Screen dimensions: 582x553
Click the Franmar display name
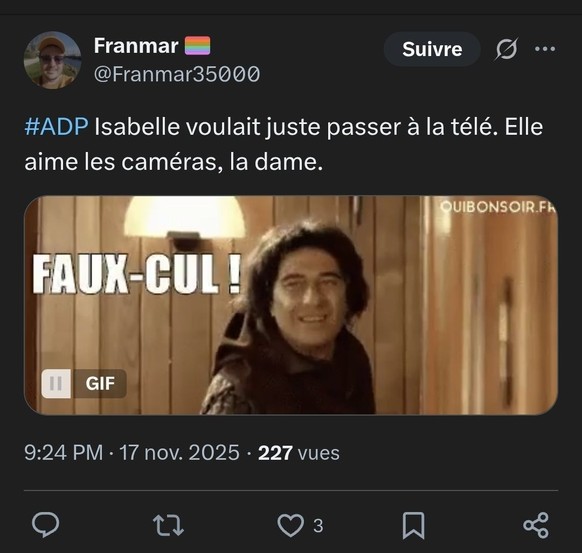(x=136, y=46)
